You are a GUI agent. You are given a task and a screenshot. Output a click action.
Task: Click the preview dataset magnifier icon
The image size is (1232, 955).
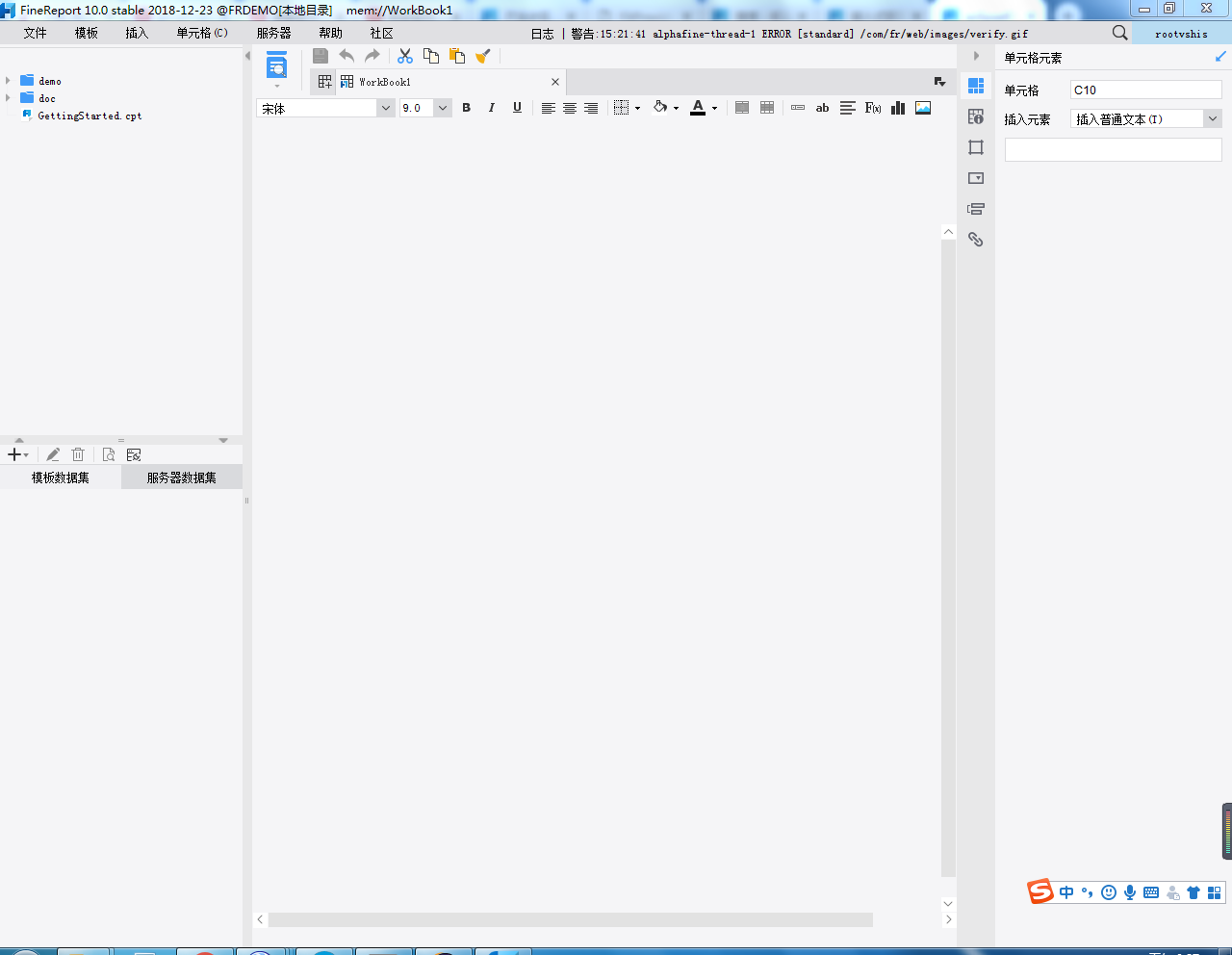tap(109, 454)
